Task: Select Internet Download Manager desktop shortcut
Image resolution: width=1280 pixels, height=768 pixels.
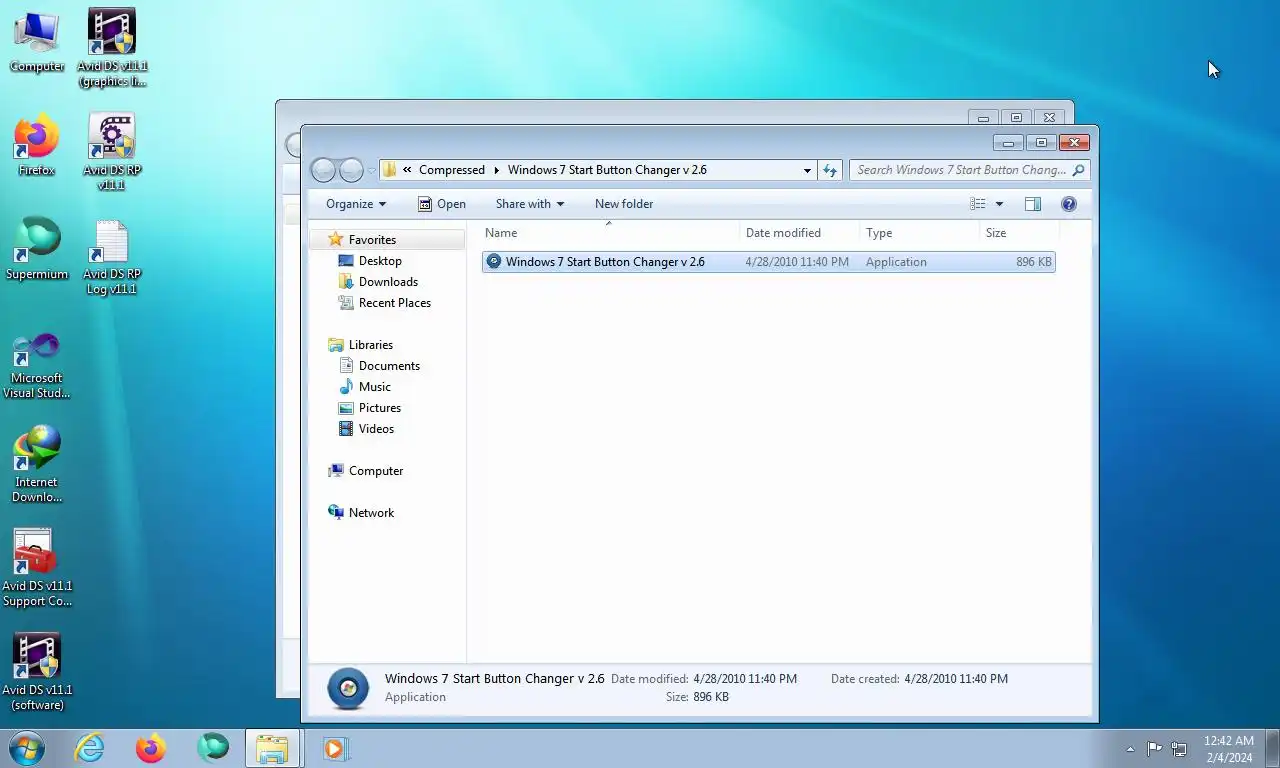Action: point(37,464)
